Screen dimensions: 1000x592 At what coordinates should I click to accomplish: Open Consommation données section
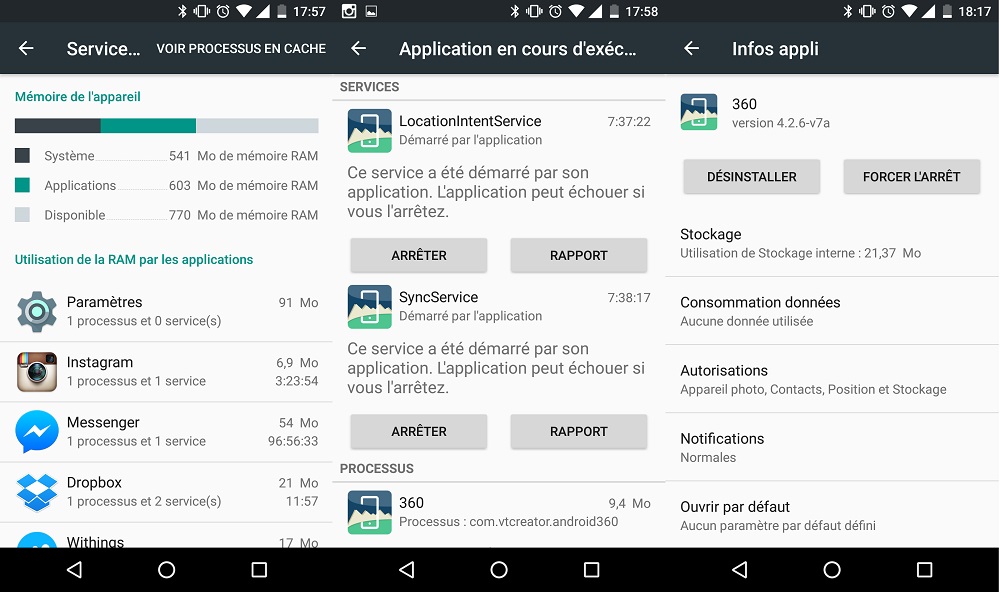(x=830, y=311)
